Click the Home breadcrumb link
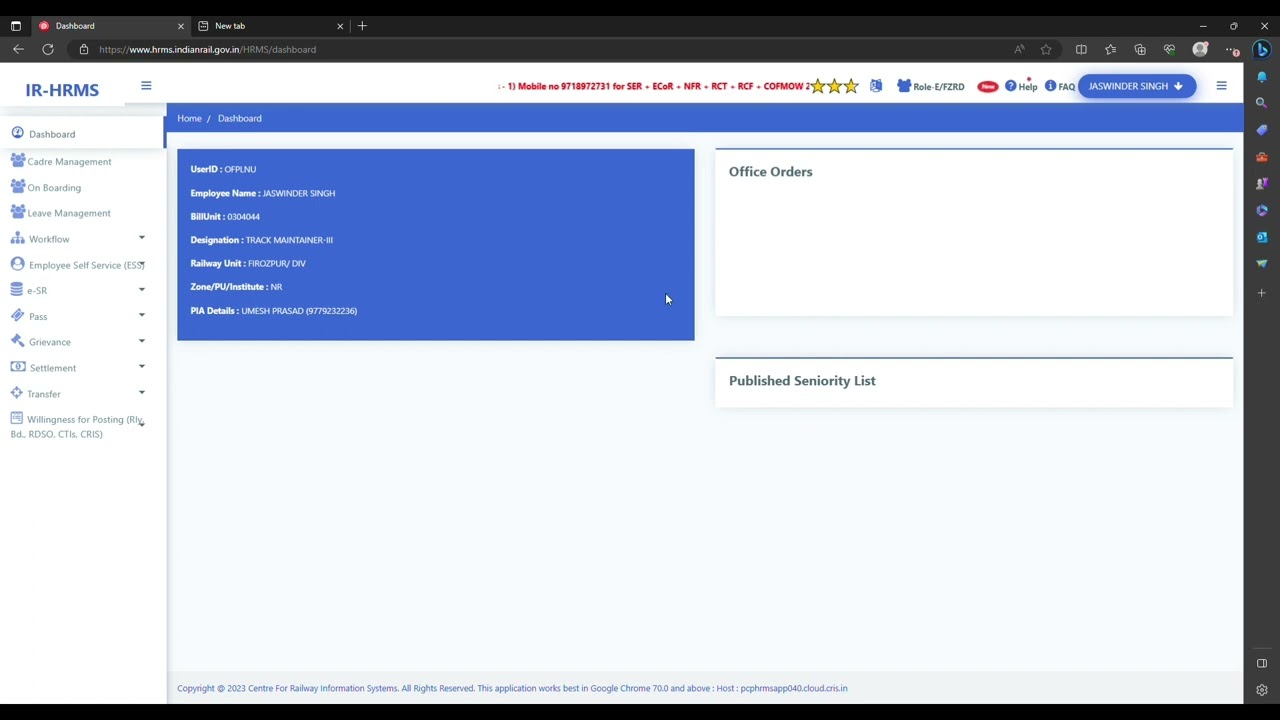 [189, 118]
